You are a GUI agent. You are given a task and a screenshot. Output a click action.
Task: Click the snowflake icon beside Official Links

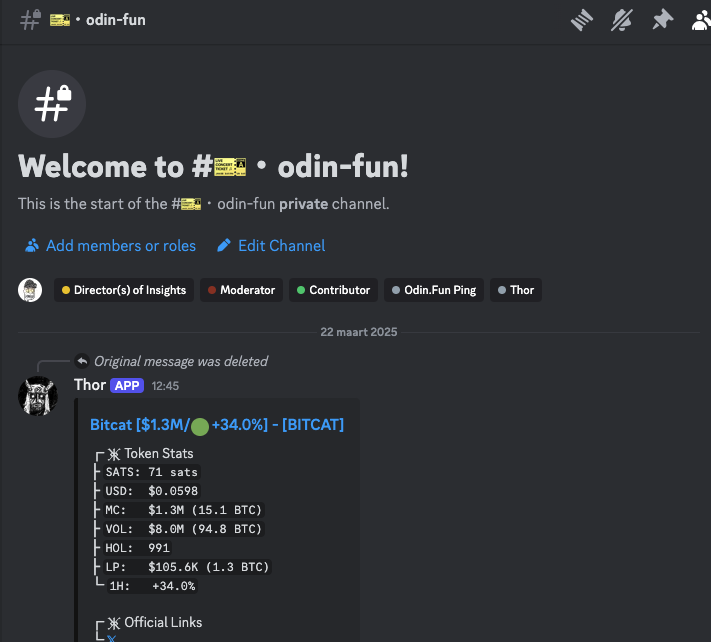[x=114, y=623]
